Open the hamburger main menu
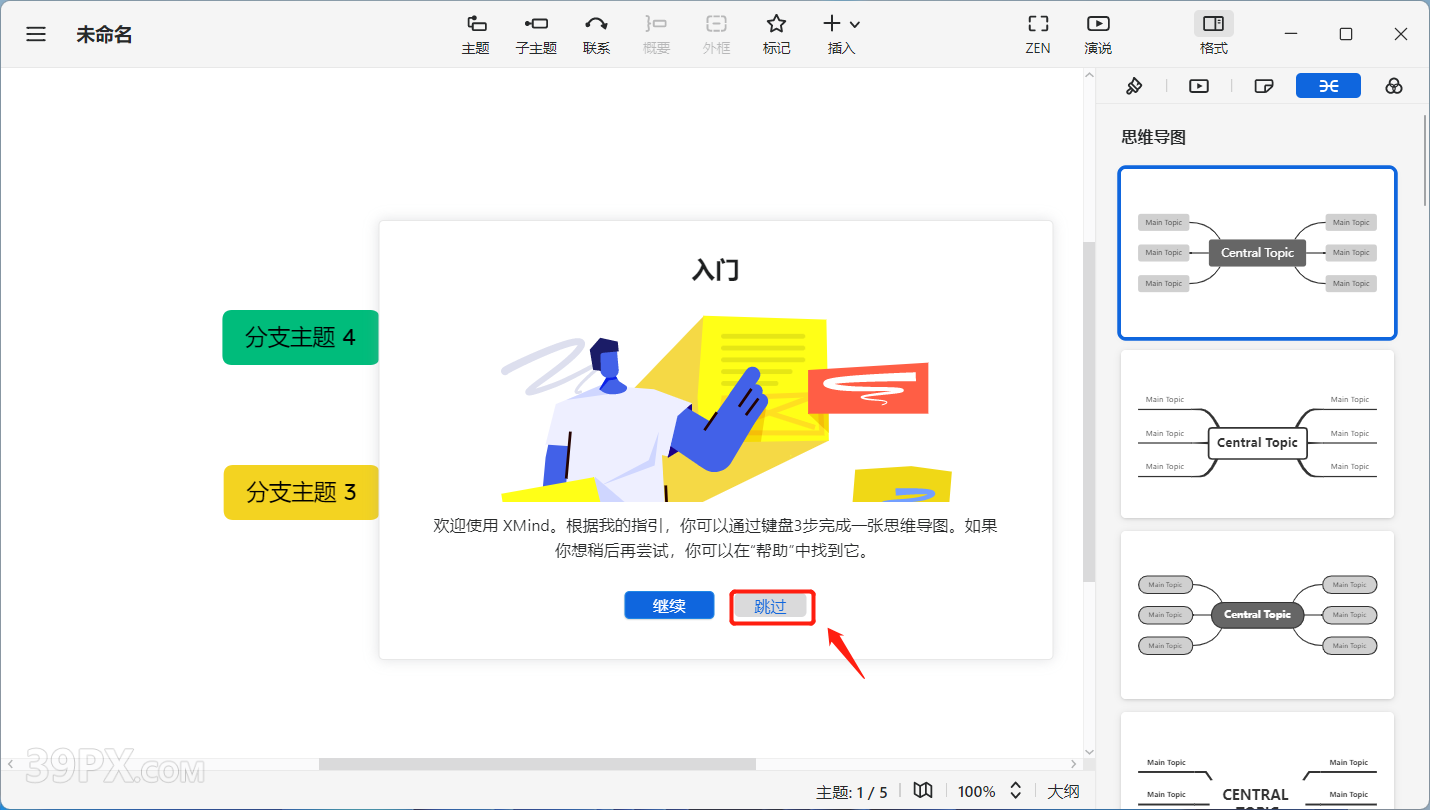 (36, 34)
